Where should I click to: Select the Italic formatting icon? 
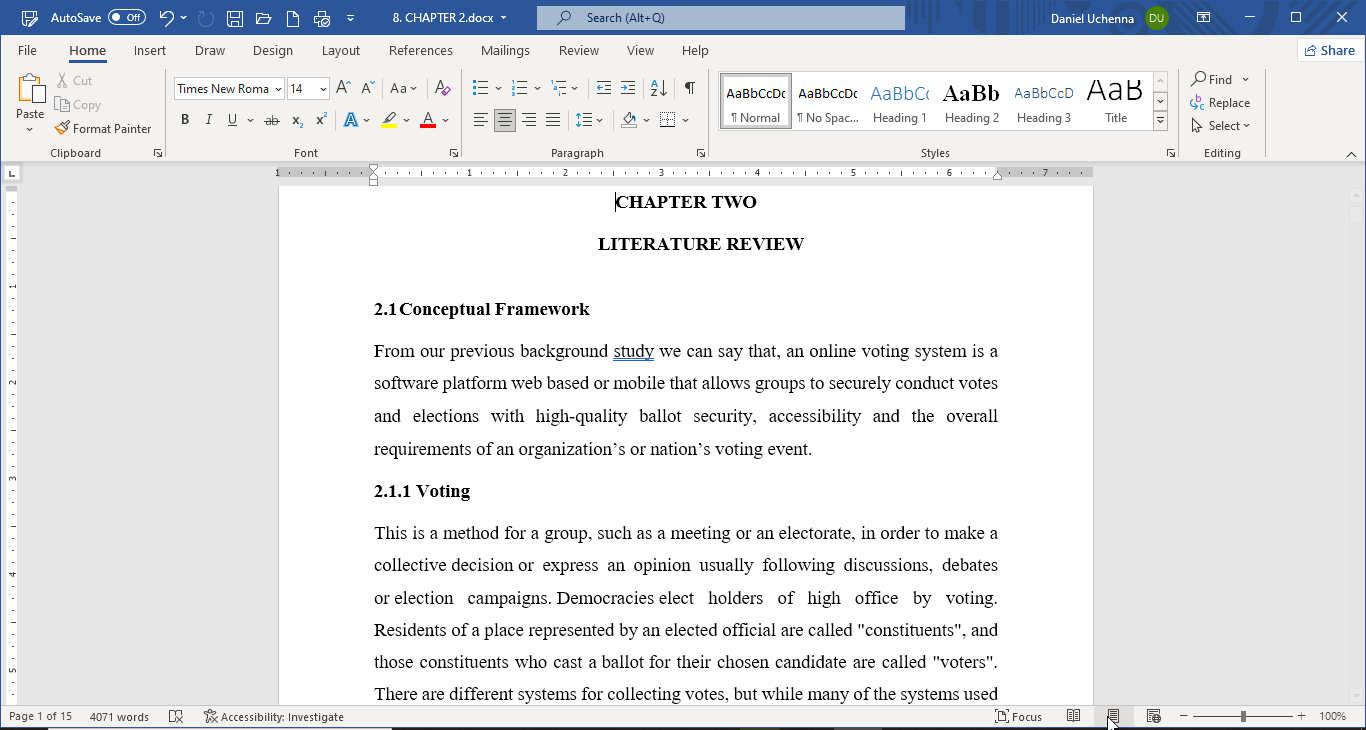[208, 119]
